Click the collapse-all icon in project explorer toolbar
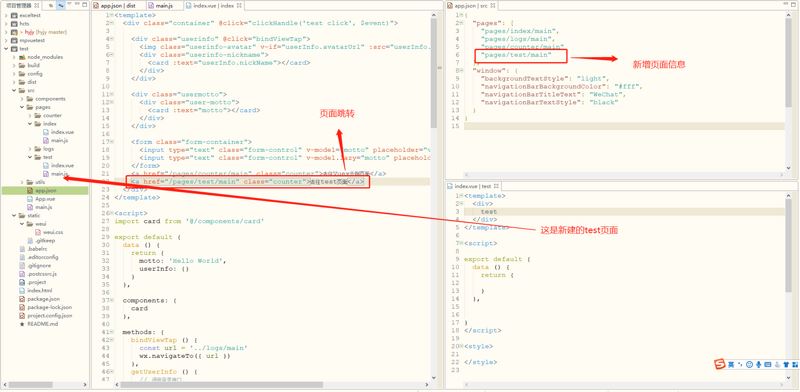800x392 pixels. point(51,5)
